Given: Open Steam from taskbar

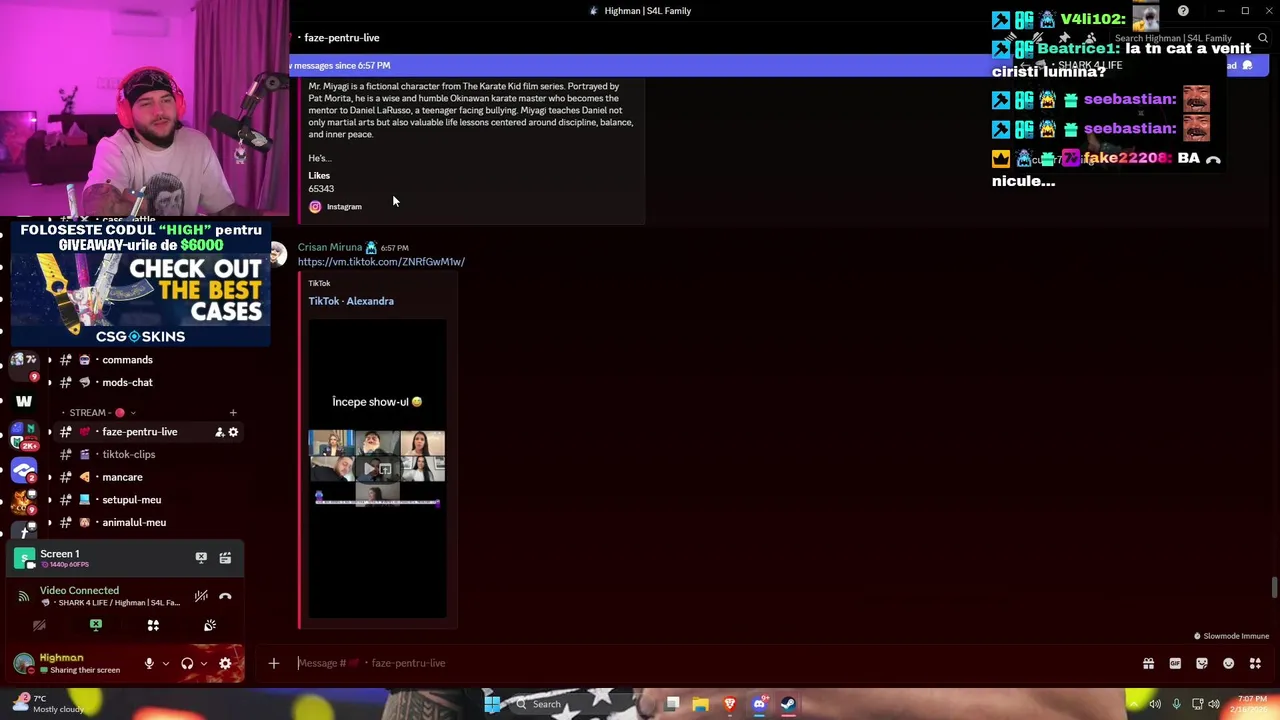Looking at the screenshot, I should point(788,704).
